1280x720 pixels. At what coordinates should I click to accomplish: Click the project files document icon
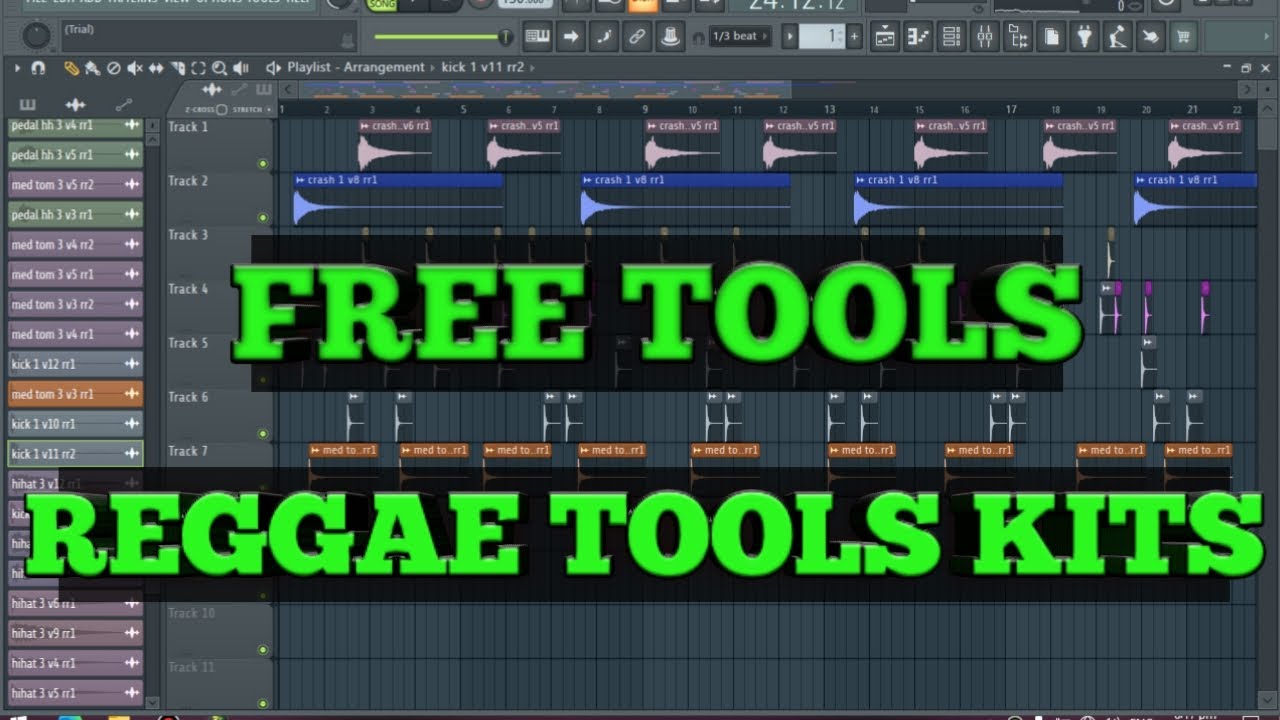click(1052, 37)
